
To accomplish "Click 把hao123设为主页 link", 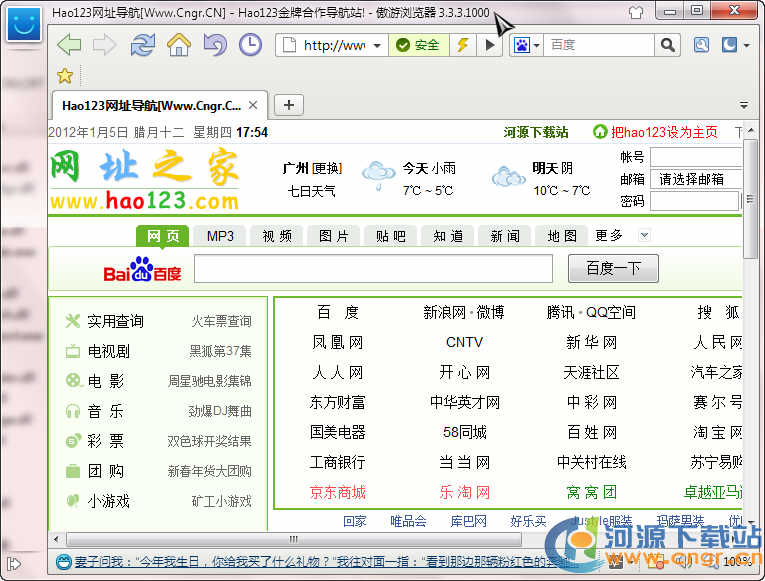I will 664,132.
